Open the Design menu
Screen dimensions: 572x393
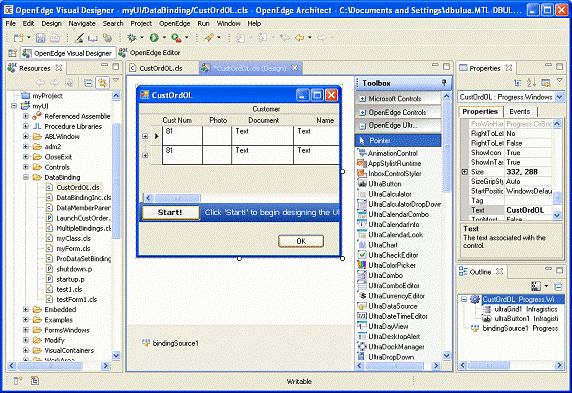coord(51,23)
